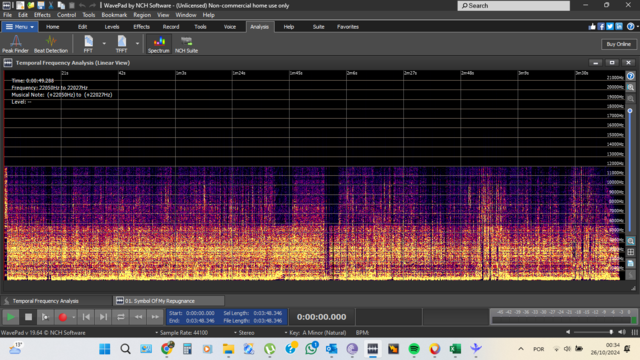Open the Region menu

(142, 15)
